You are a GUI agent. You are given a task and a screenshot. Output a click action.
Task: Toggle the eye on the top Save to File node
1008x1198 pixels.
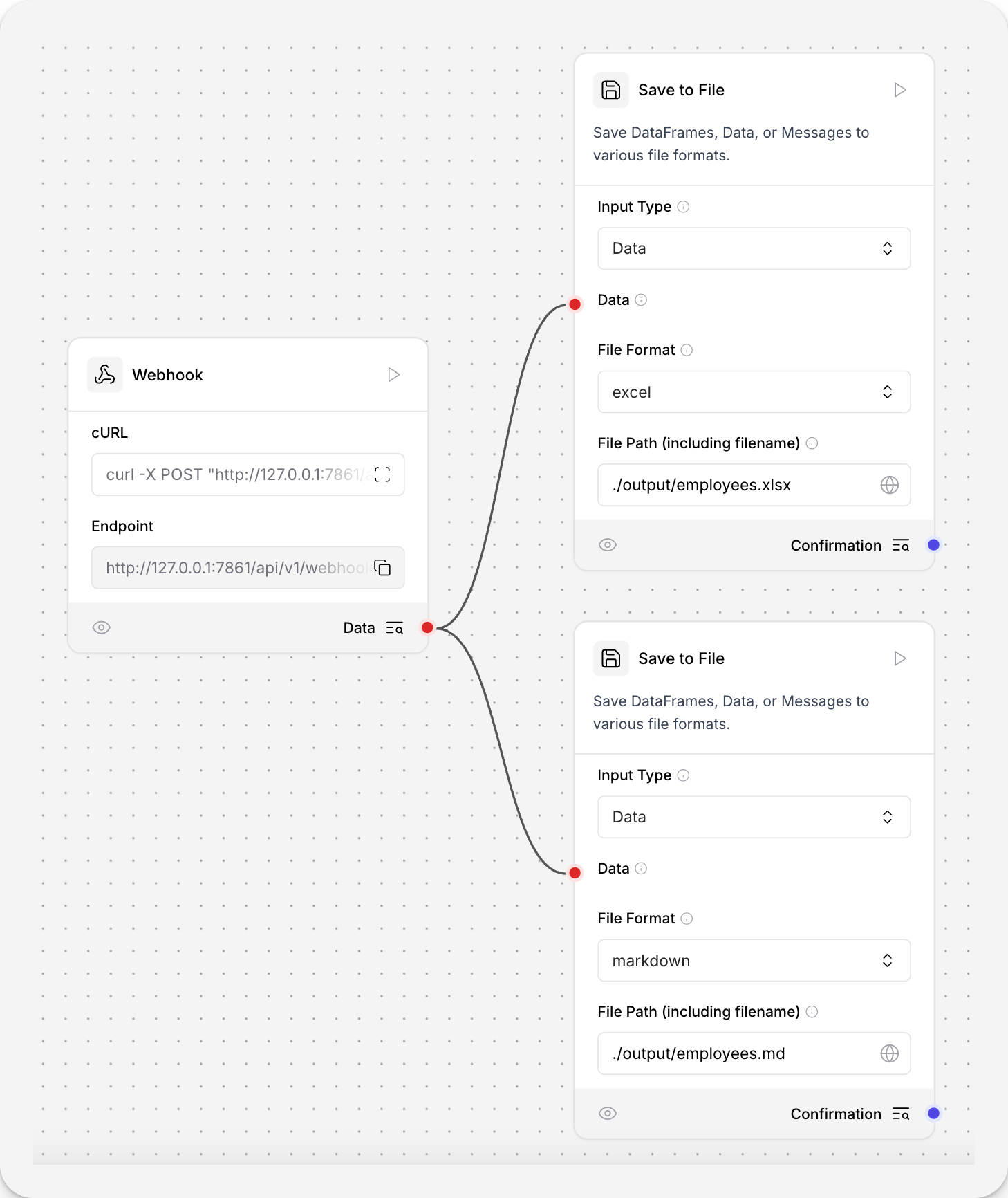click(x=608, y=545)
